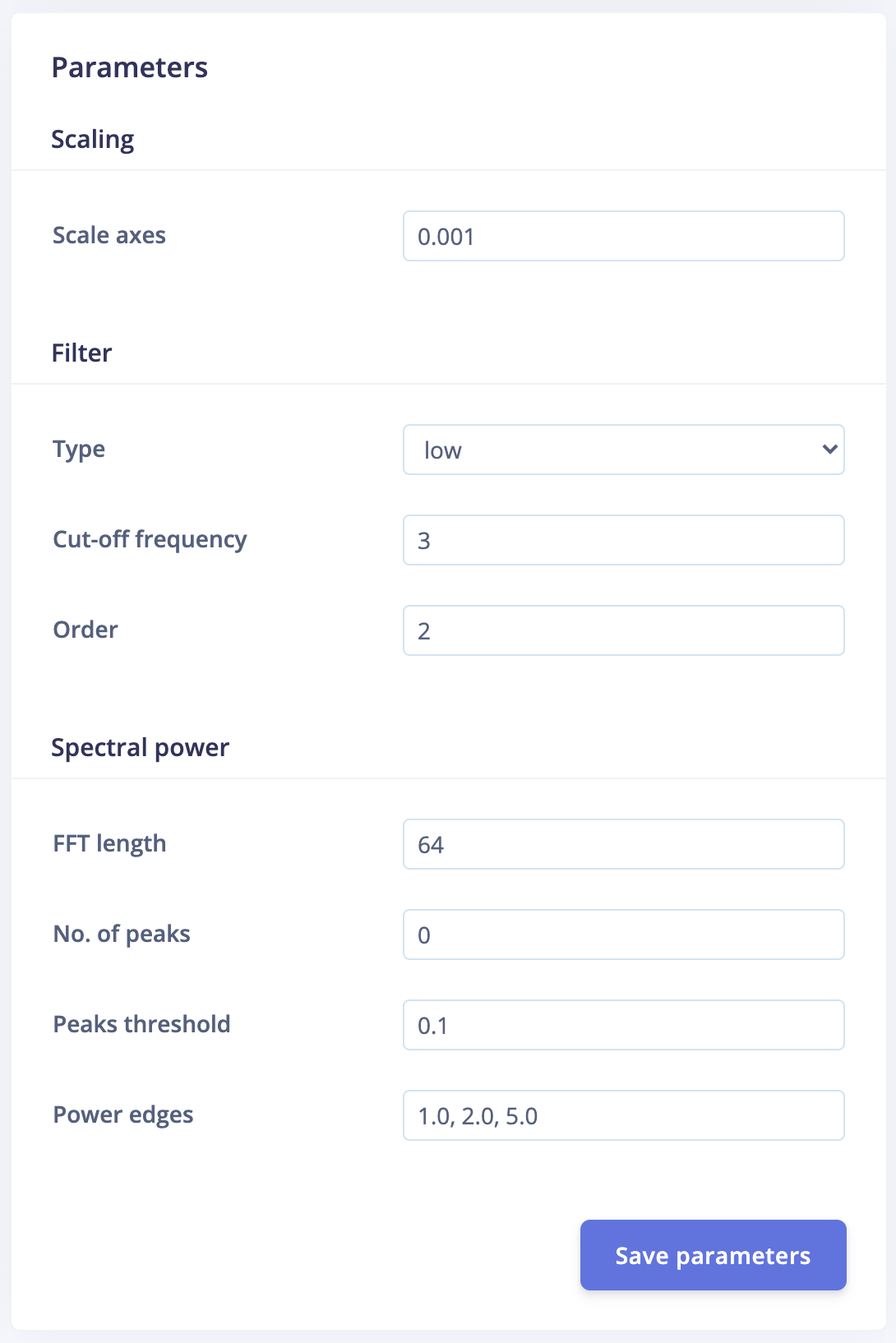The image size is (896, 1343).
Task: Click the Scale axes label
Action: coord(109,236)
